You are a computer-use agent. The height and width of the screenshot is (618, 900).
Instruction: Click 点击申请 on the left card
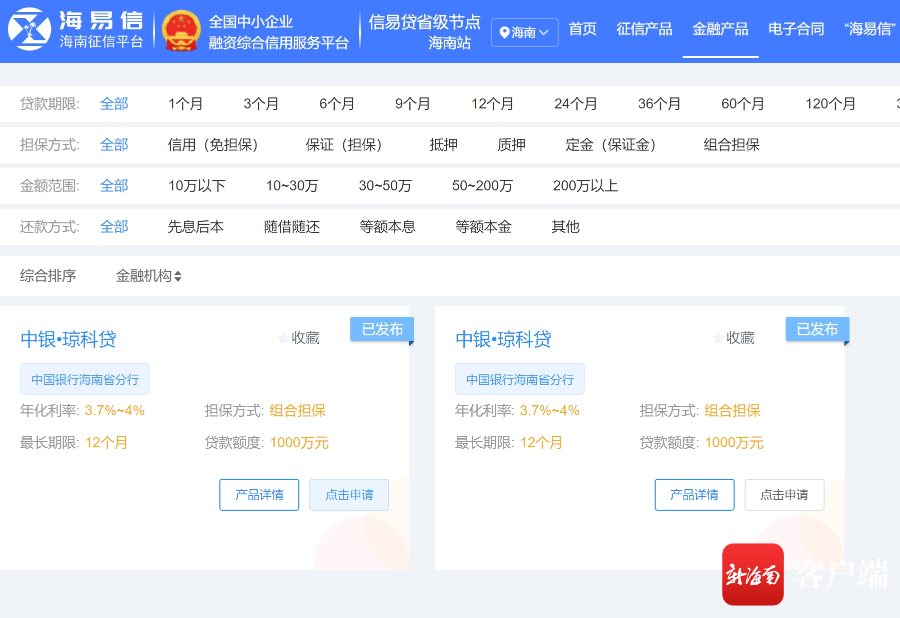(x=349, y=495)
